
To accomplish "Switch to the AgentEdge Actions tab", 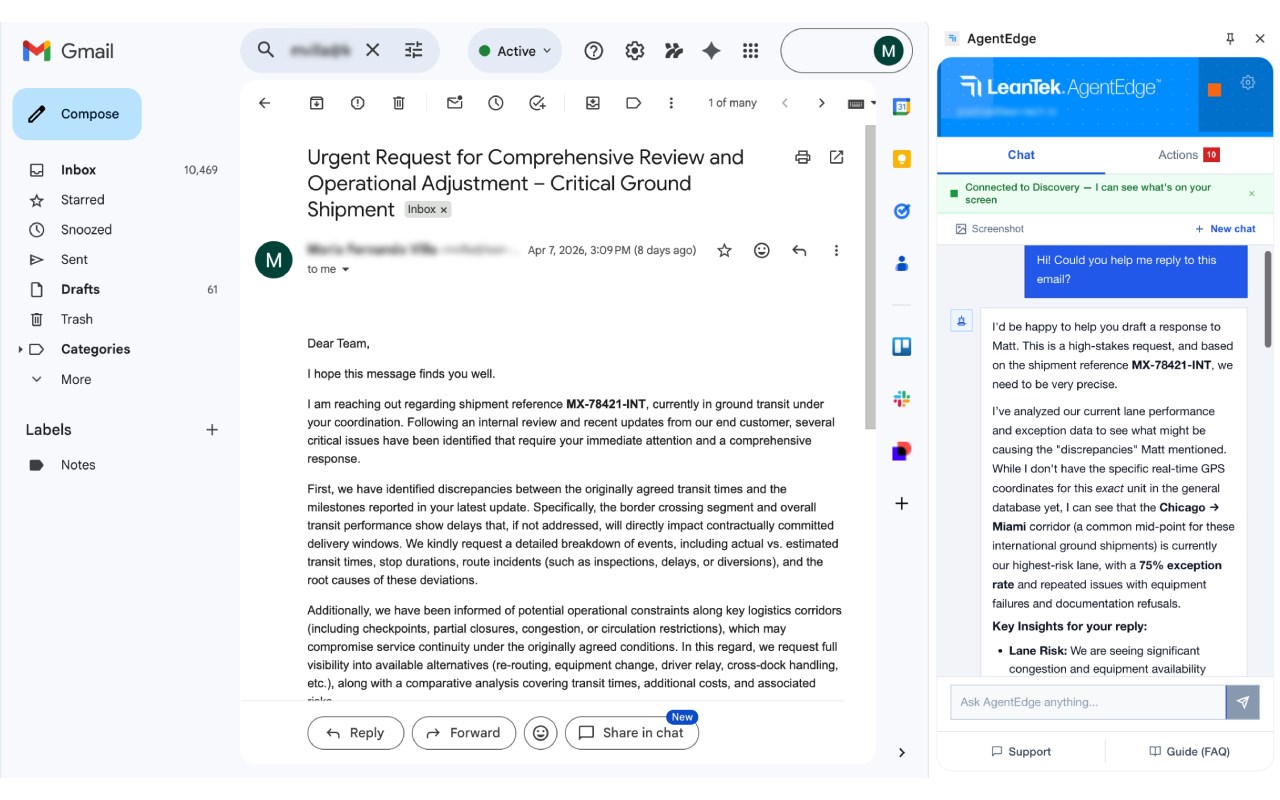I will pyautogui.click(x=1189, y=155).
